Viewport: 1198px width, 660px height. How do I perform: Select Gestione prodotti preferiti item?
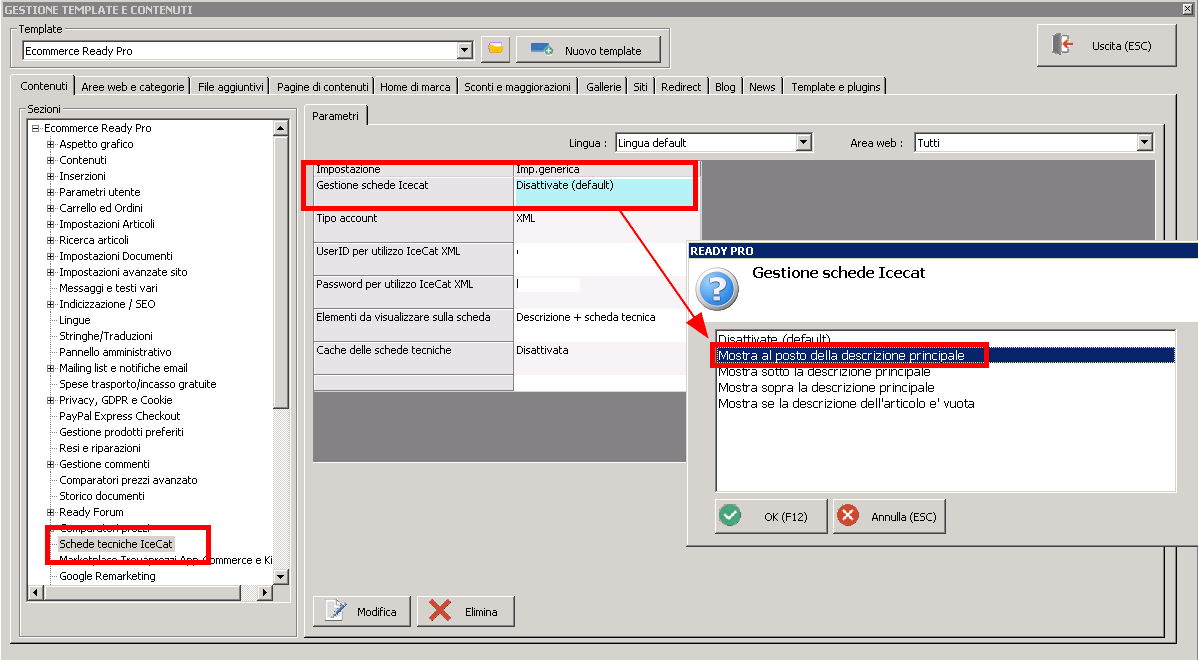point(121,432)
